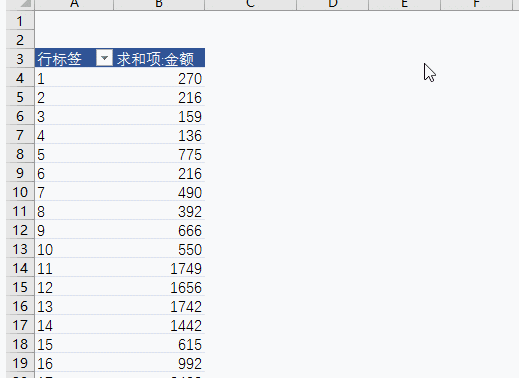The height and width of the screenshot is (378, 519).
Task: Select row header 9
Action: pos(20,173)
